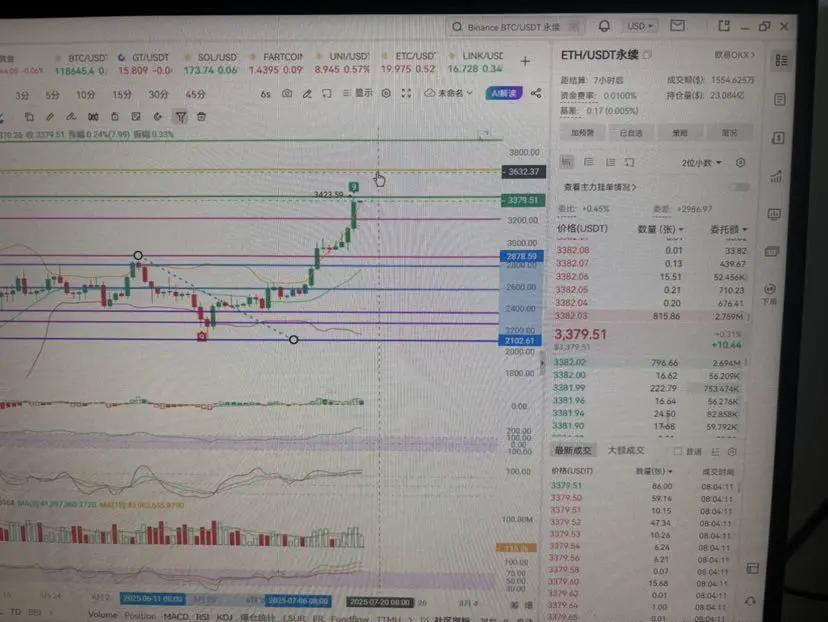
Task: Expand 查看主力挂单情况 link
Action: [600, 187]
